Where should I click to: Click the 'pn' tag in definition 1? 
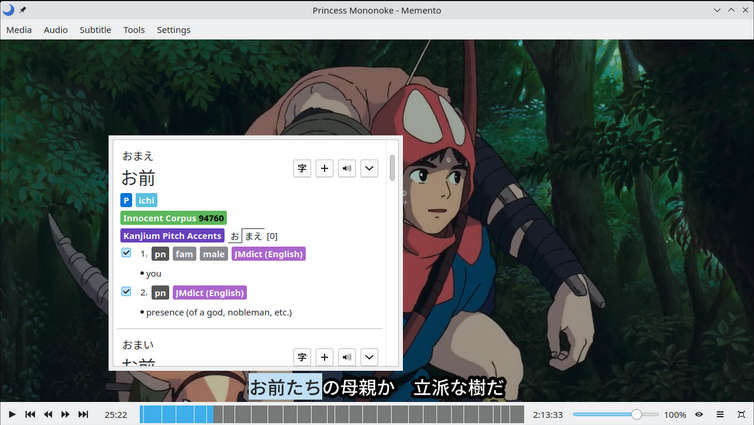coord(160,254)
